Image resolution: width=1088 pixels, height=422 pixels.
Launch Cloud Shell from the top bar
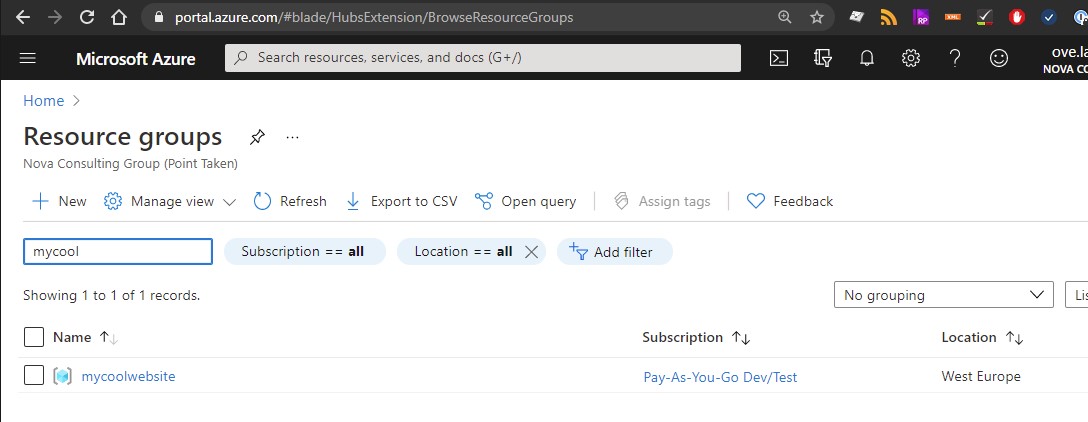pyautogui.click(x=779, y=58)
